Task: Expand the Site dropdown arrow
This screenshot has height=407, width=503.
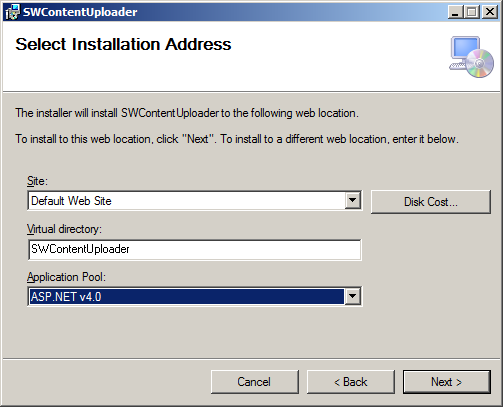Action: tap(352, 201)
